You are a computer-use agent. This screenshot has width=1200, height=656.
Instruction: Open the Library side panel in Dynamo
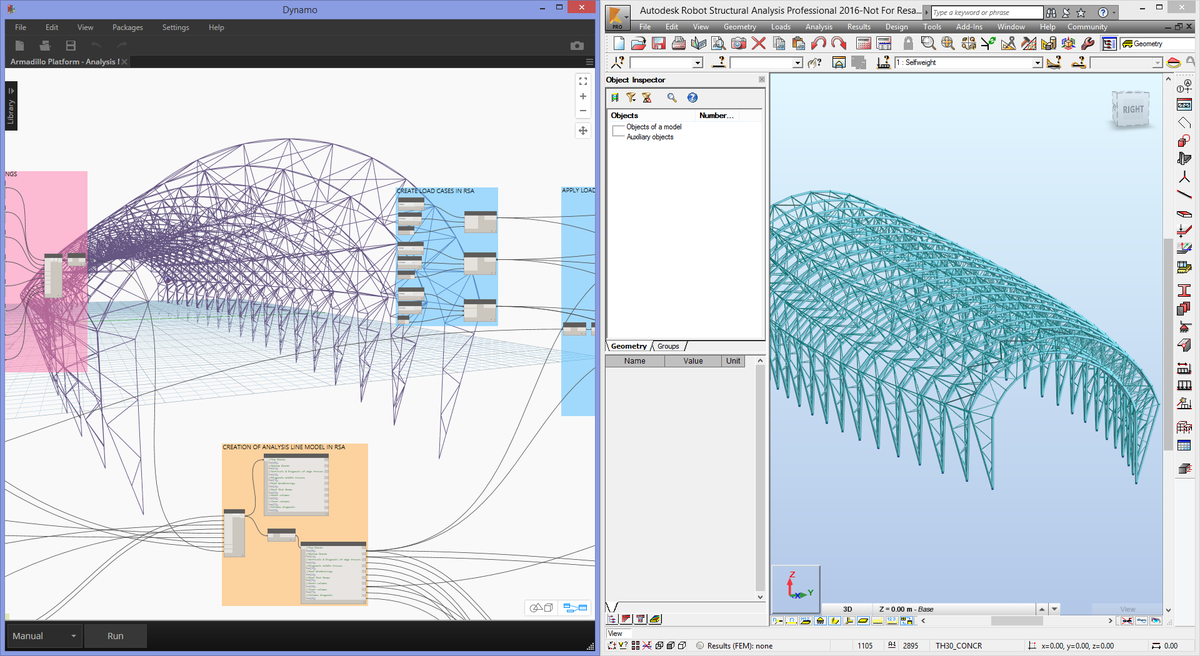pos(11,105)
